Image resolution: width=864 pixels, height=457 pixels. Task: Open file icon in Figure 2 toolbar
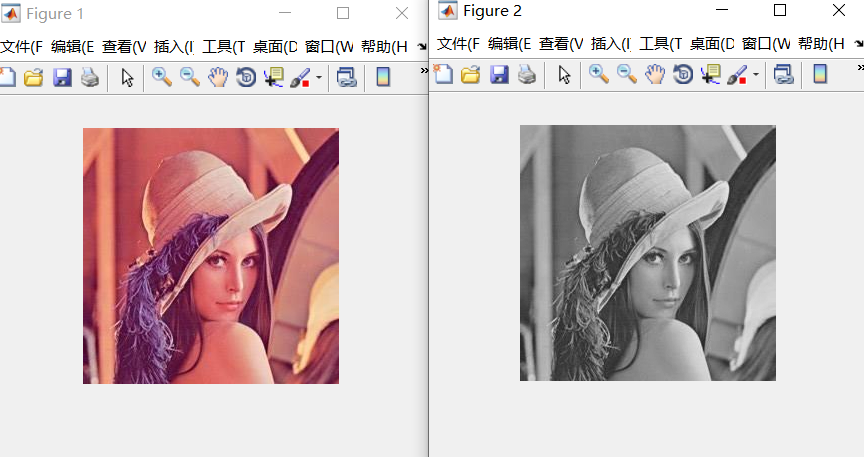[471, 74]
